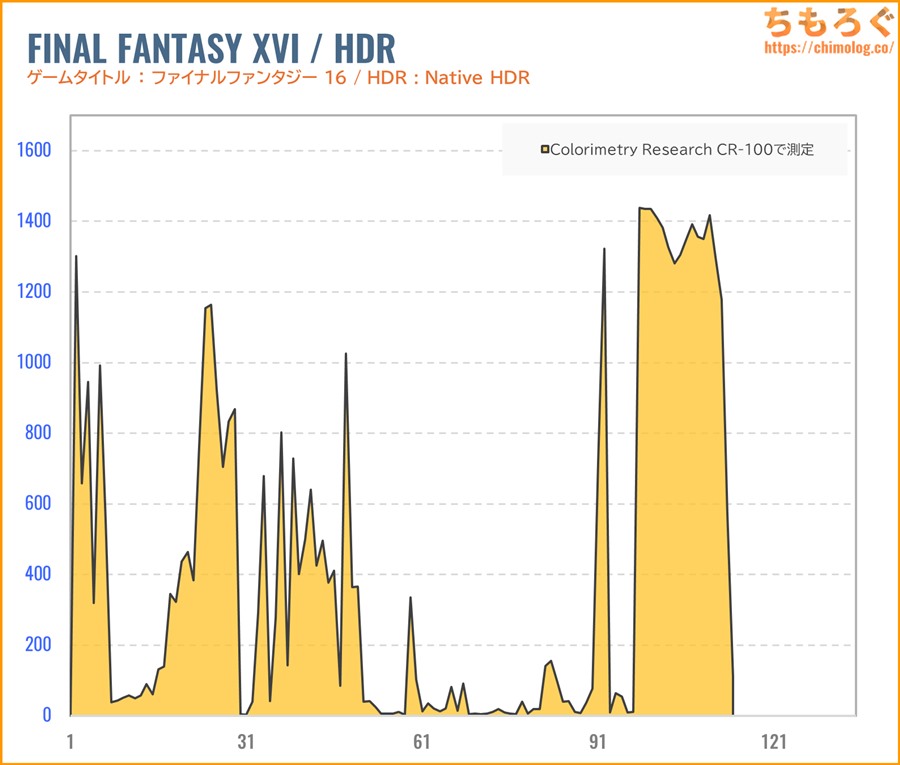Click the yellow legend color square
The width and height of the screenshot is (900, 765).
click(x=545, y=150)
